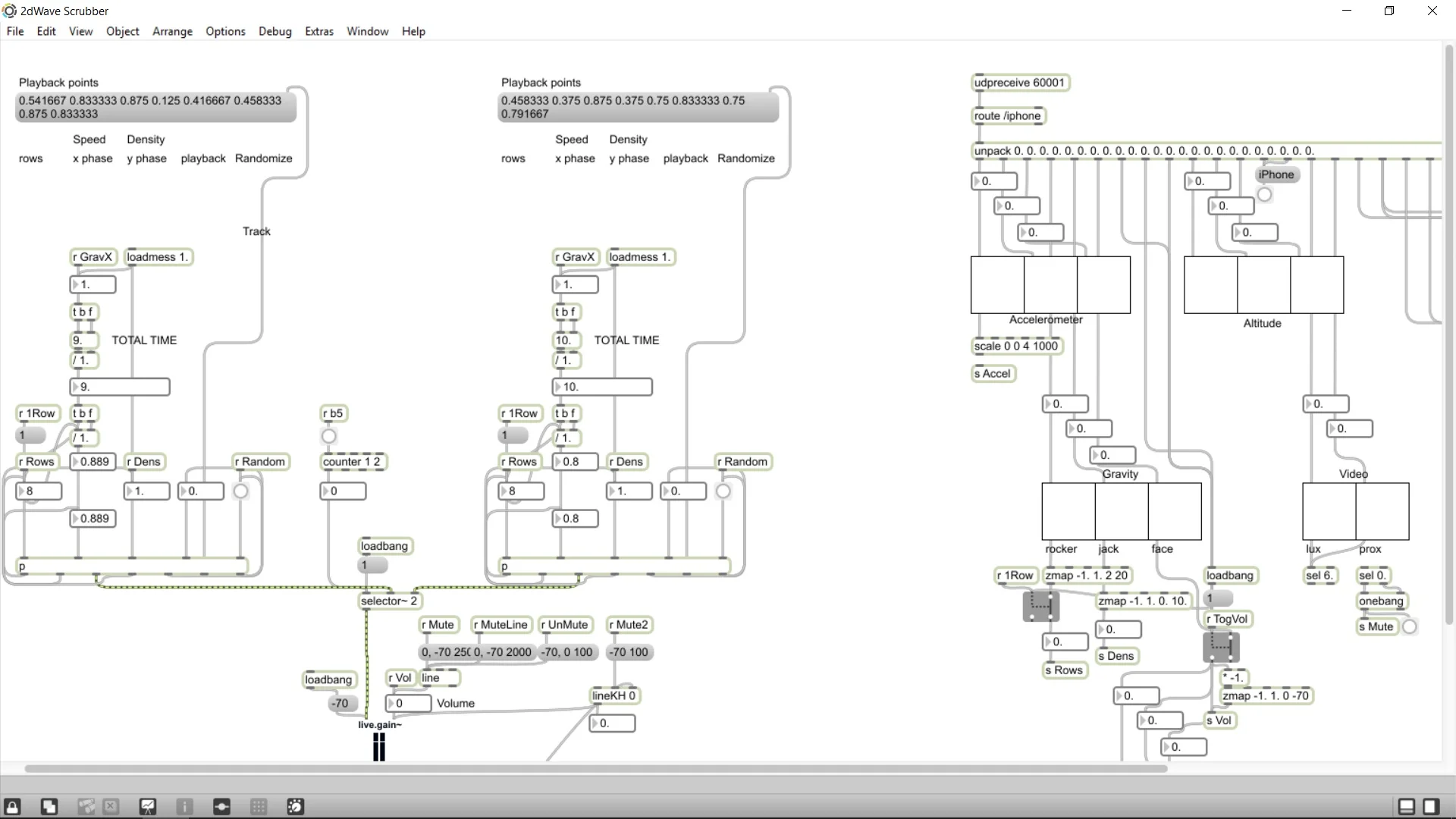Click the '1' message under left 'r 1Row'

click(x=31, y=435)
